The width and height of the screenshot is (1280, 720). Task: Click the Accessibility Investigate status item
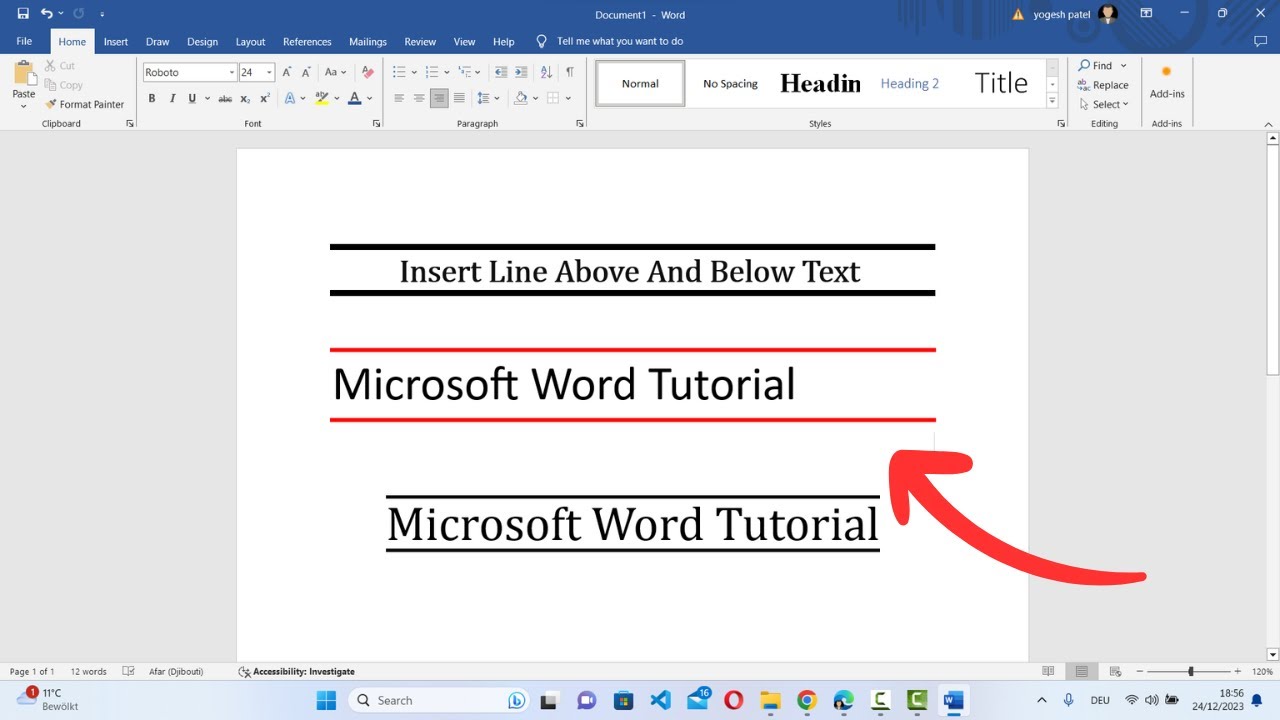coord(297,672)
